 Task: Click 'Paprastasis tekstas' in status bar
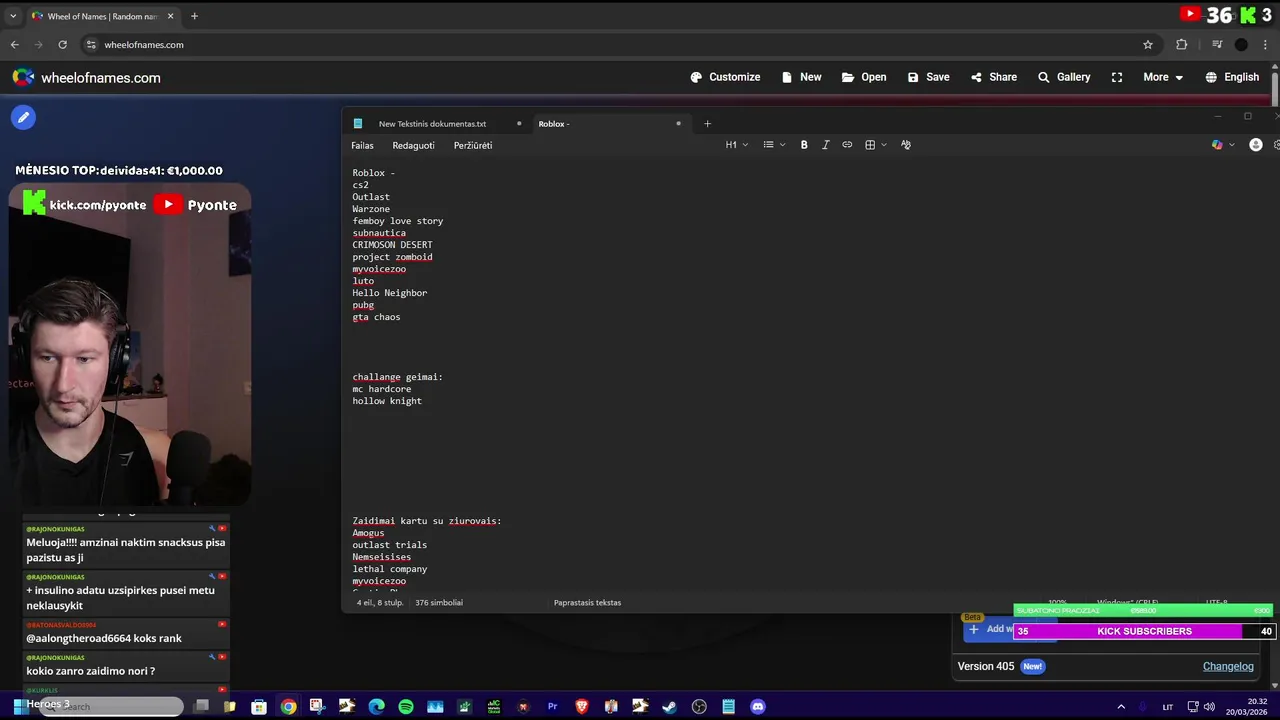[587, 603]
